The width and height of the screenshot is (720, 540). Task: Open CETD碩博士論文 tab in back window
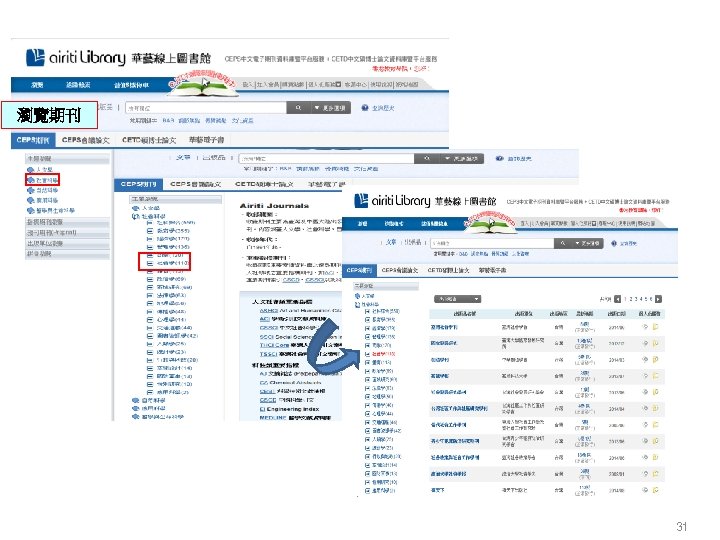(x=149, y=140)
